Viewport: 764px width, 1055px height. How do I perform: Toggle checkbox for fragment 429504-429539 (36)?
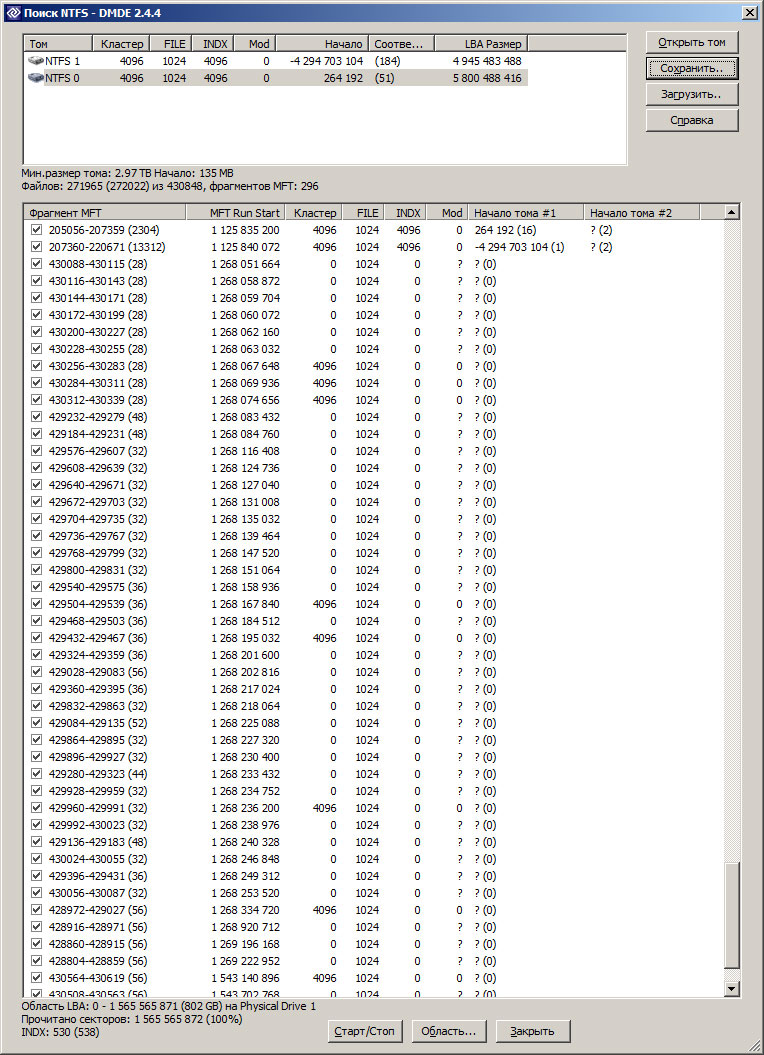click(x=36, y=604)
